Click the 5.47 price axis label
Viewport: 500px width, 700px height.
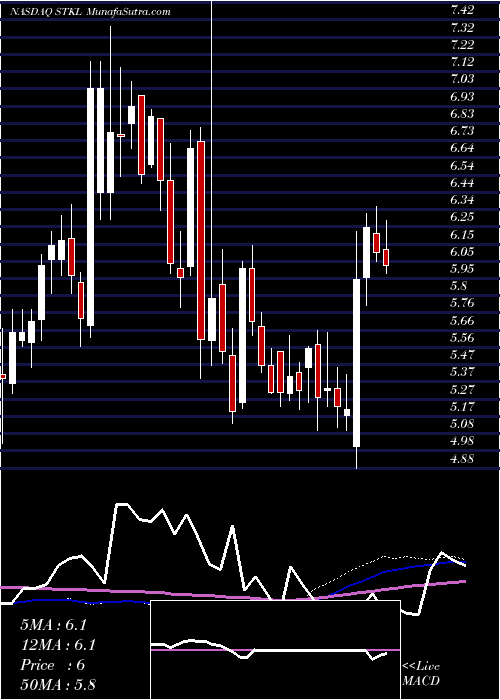coord(462,355)
